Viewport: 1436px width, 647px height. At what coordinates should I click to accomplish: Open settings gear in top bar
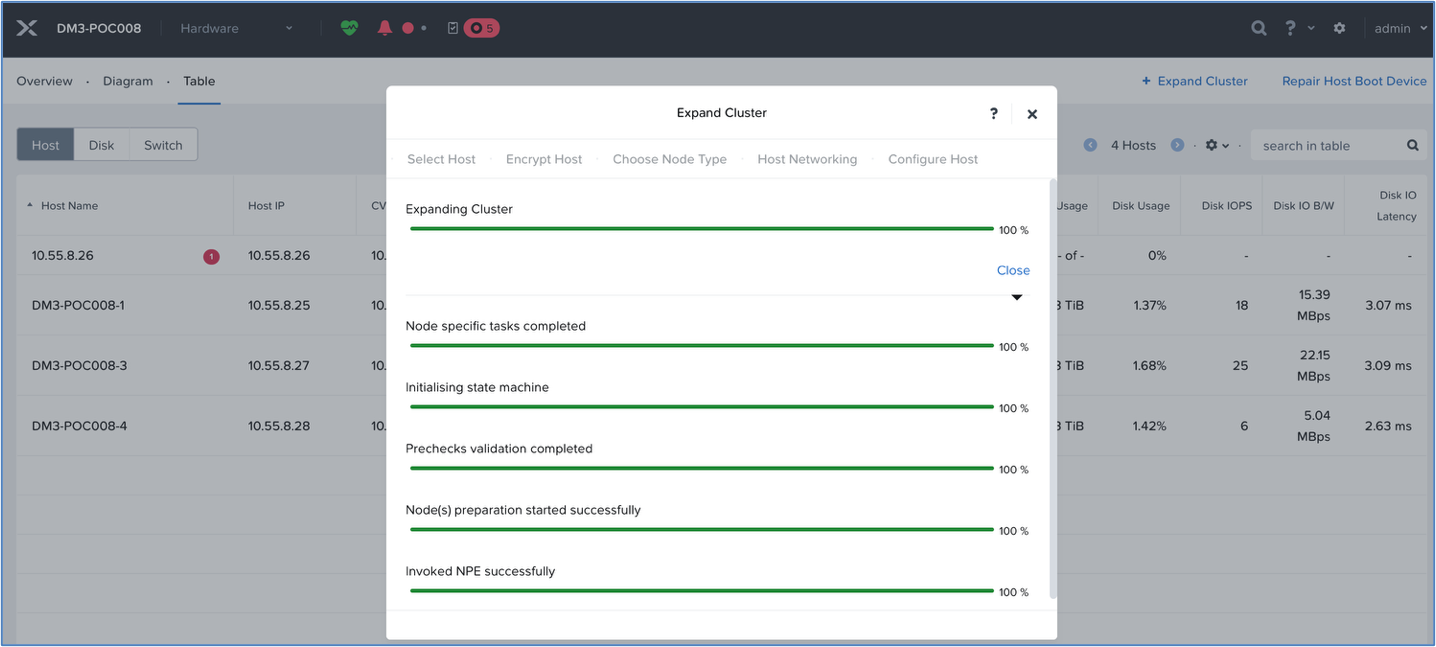pos(1340,28)
